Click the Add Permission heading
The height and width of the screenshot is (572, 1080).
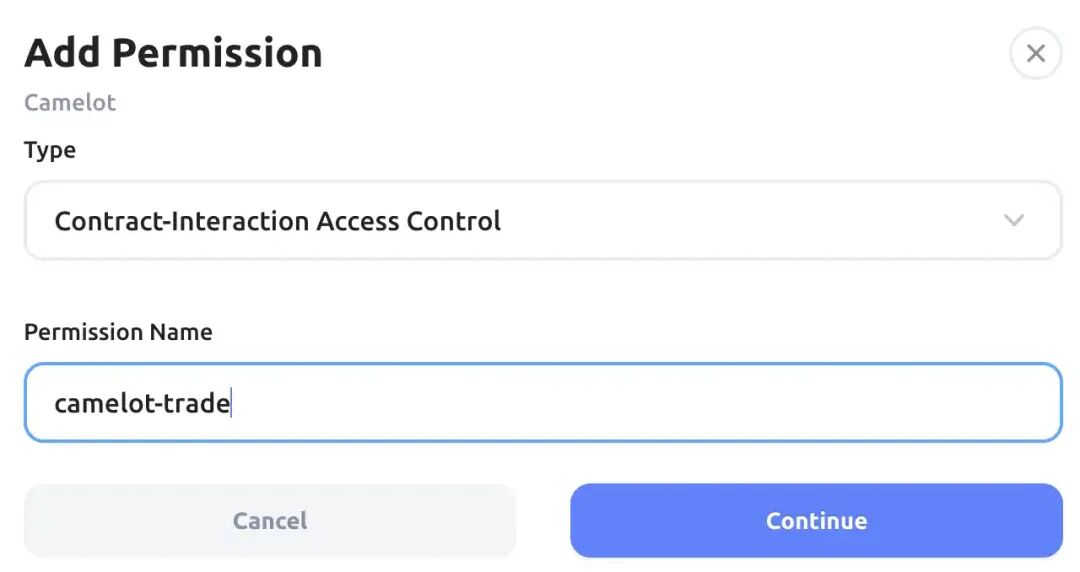[x=173, y=53]
